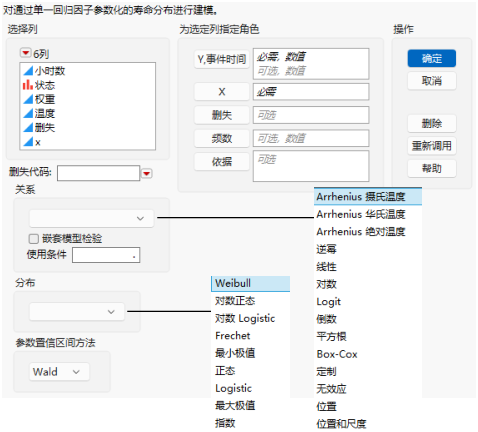Choose 指数 distribution
Image resolution: width=478 pixels, height=432 pixels.
click(251, 423)
